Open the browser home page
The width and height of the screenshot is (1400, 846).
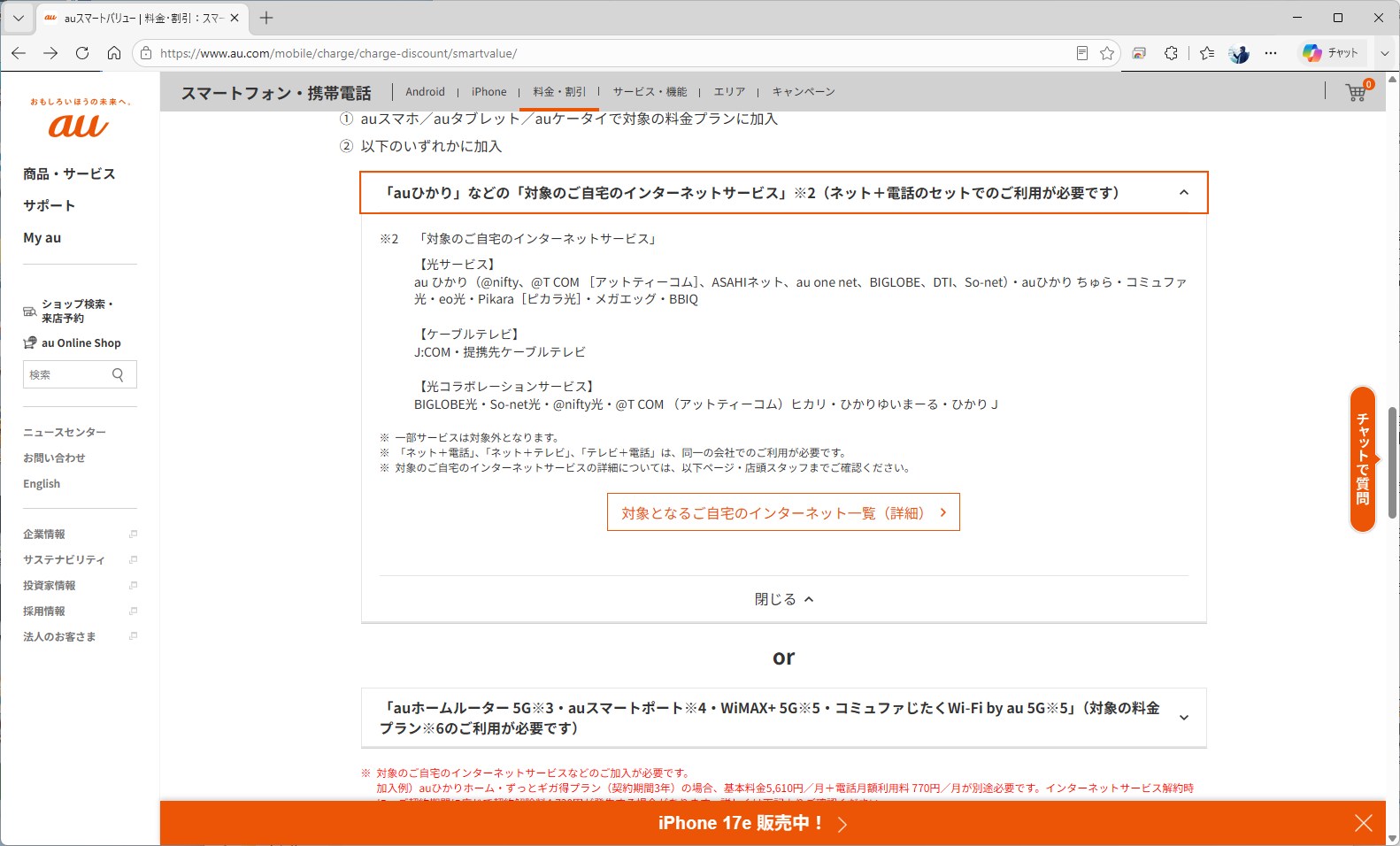114,53
